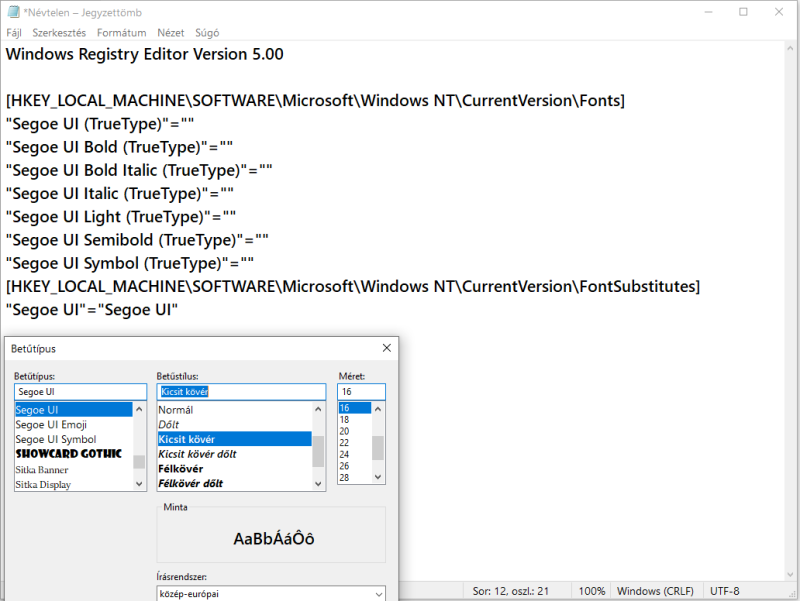Click the UTF-8 encoding status entry

point(724,591)
